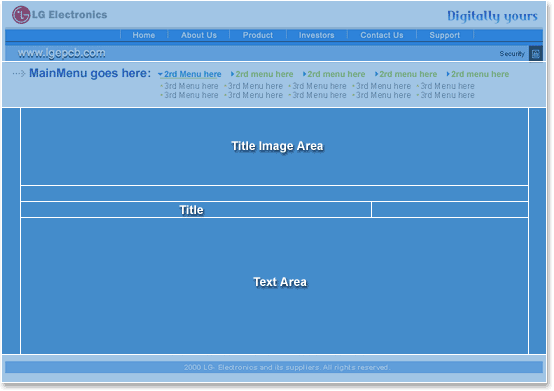
Task: Expand the last 2rd menu here item
Action: [x=478, y=74]
